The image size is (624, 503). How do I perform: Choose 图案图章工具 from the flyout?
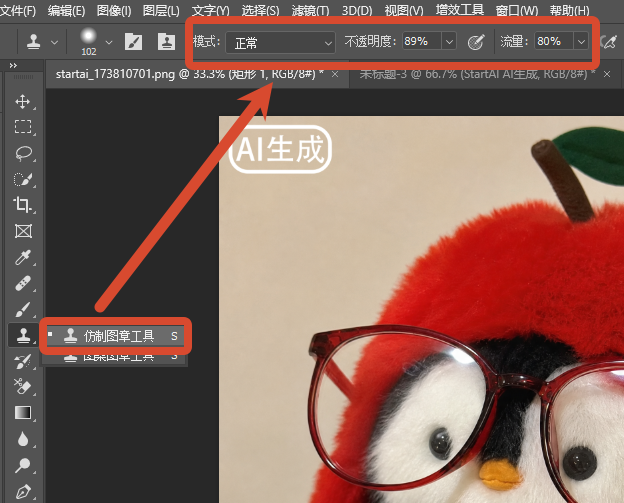[x=115, y=356]
